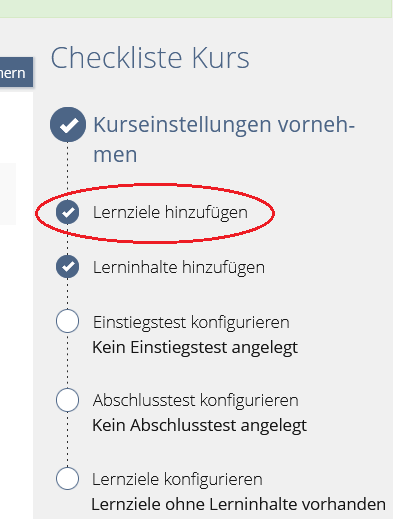
Task: Click the checkmark beside Lerninhalte hinzufügen
Action: [68, 267]
